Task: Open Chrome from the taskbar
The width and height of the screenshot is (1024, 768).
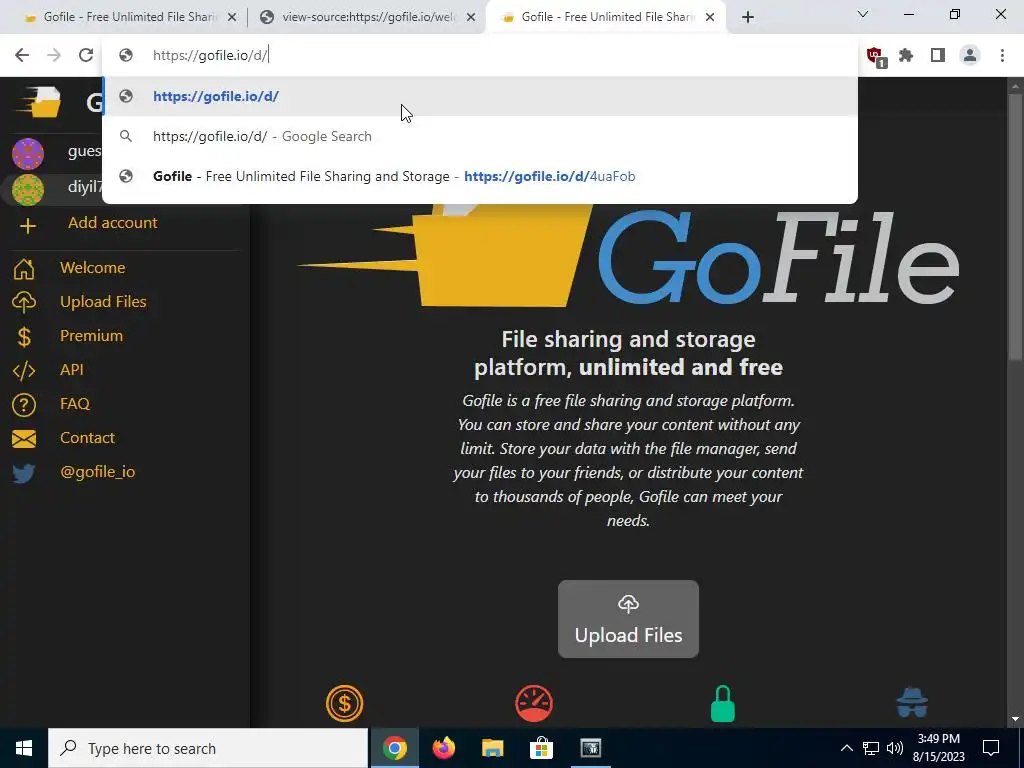Action: pos(394,748)
